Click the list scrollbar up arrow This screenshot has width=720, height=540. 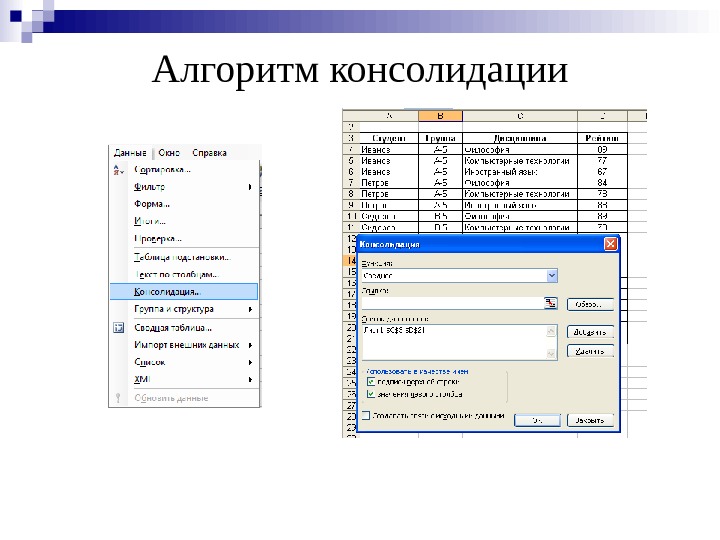(x=551, y=331)
